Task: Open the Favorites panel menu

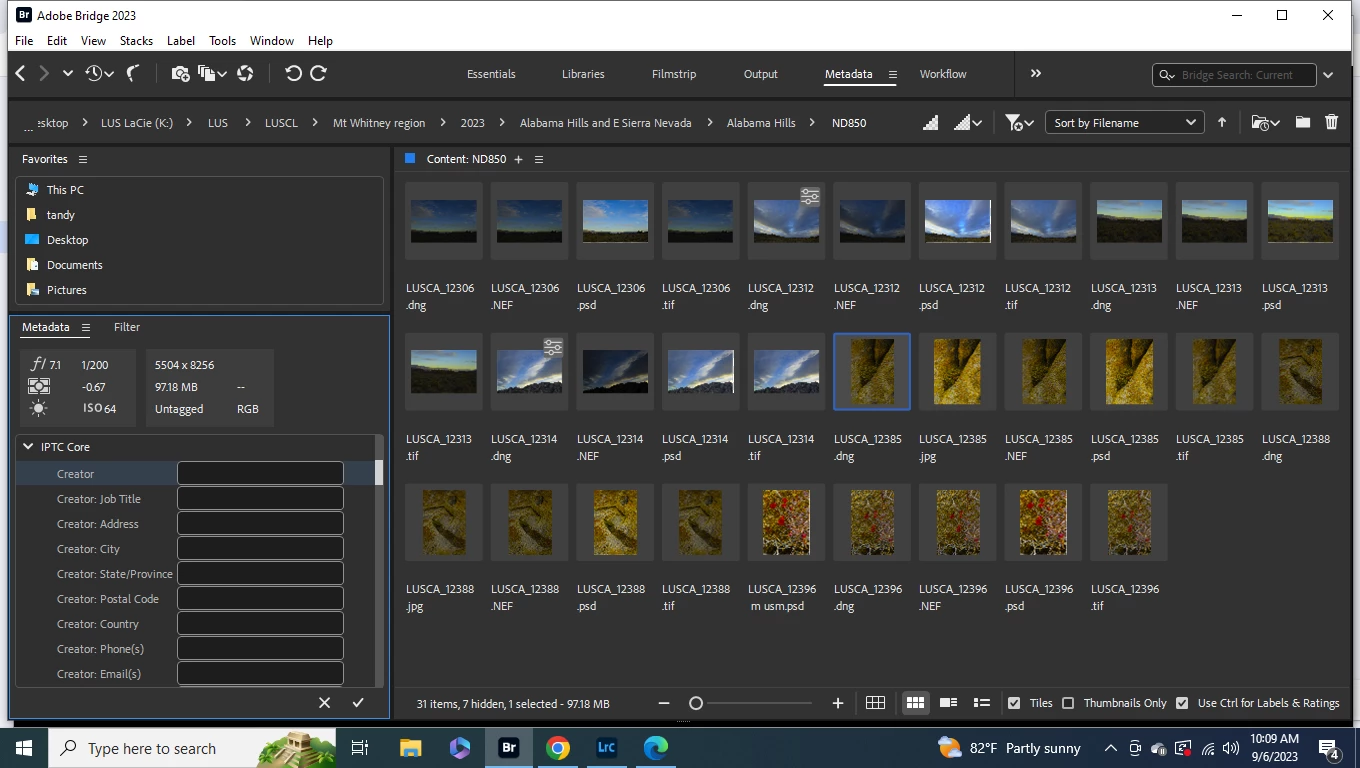Action: click(x=83, y=159)
